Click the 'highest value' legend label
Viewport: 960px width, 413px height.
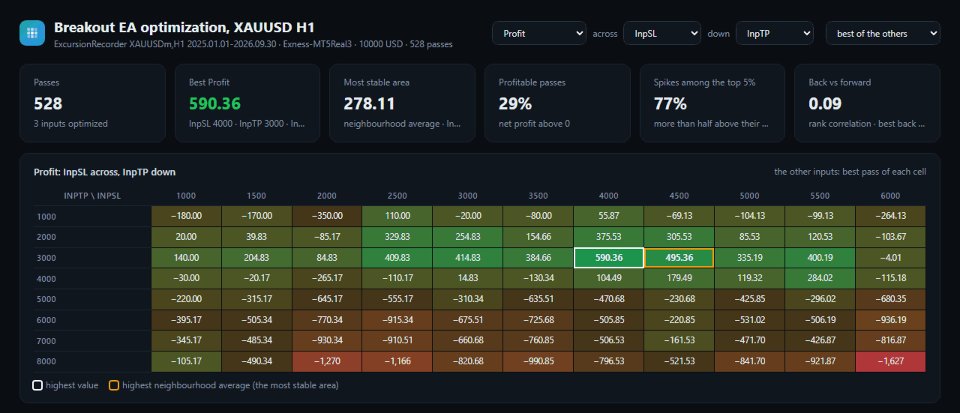pos(72,385)
